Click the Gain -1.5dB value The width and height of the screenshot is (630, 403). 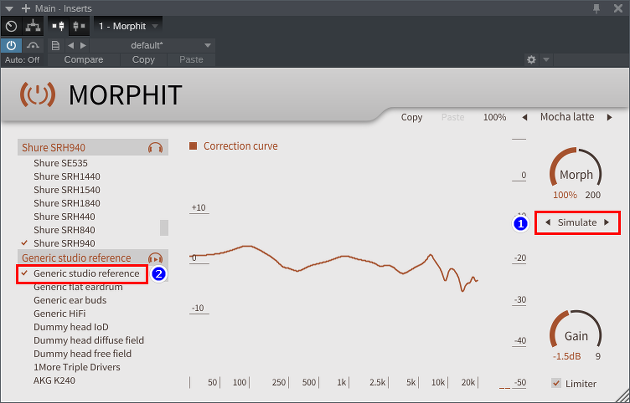point(567,356)
